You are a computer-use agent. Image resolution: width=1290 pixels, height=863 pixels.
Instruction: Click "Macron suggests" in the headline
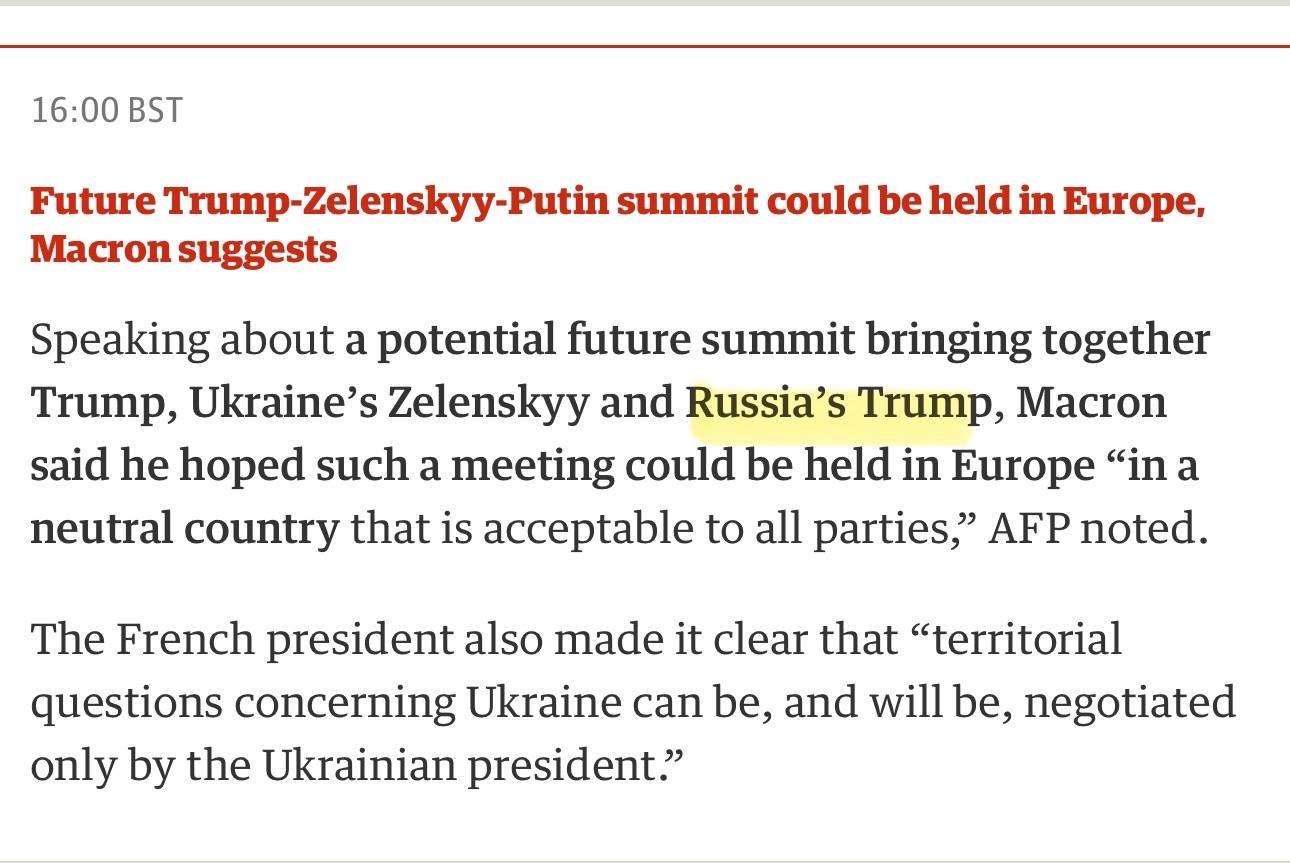pos(183,249)
